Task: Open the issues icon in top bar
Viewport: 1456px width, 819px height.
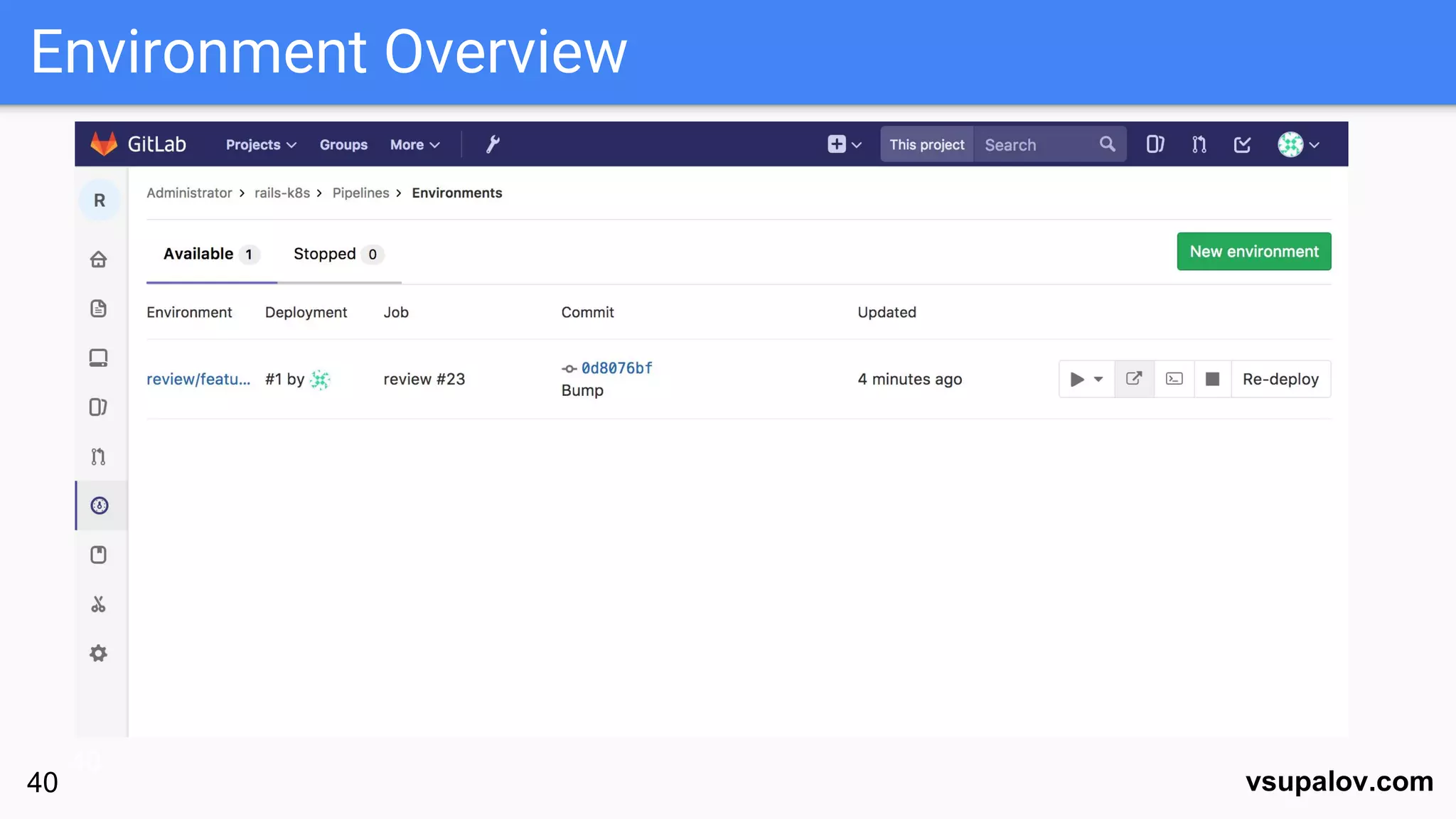Action: pos(1155,144)
